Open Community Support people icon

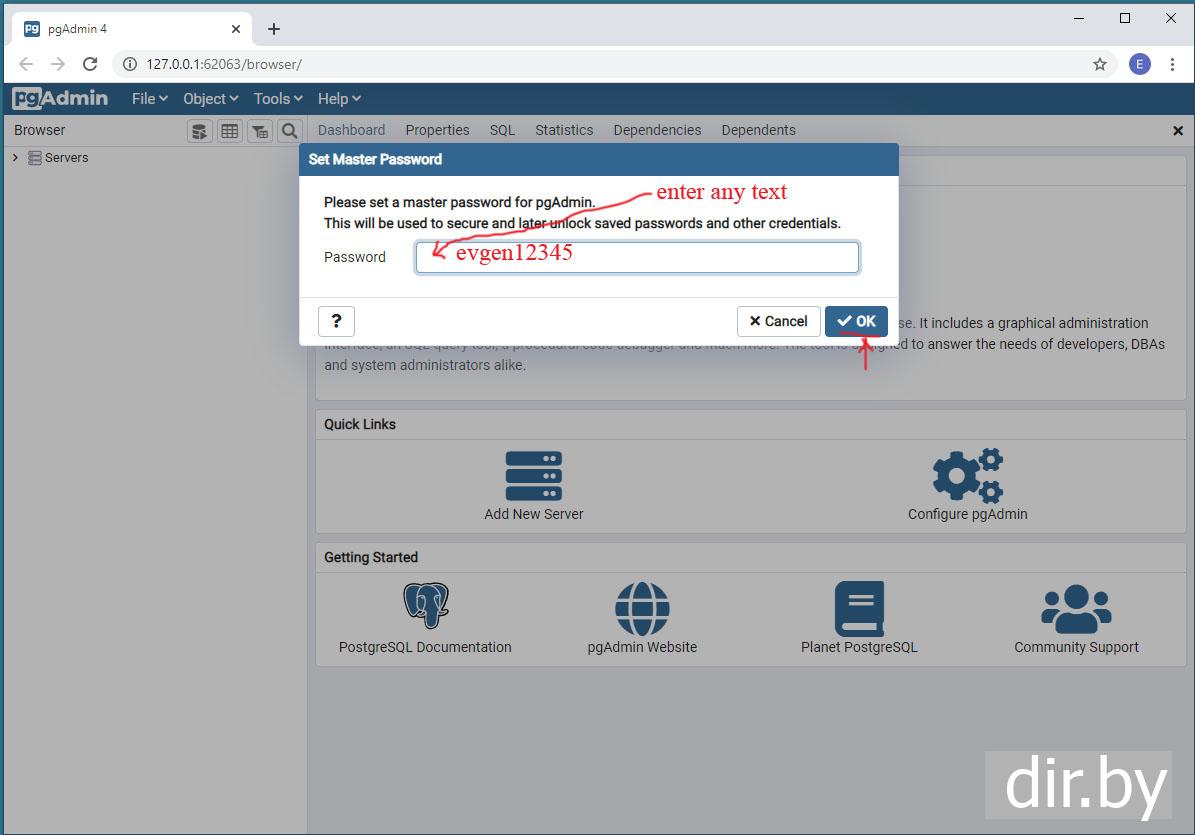coord(1076,609)
